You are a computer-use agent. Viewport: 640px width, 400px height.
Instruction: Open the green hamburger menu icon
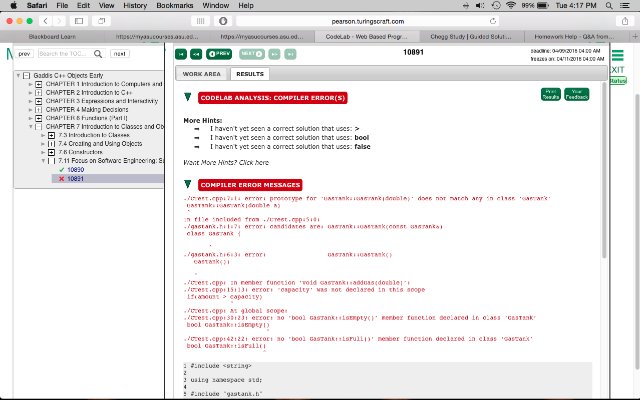tap(618, 55)
